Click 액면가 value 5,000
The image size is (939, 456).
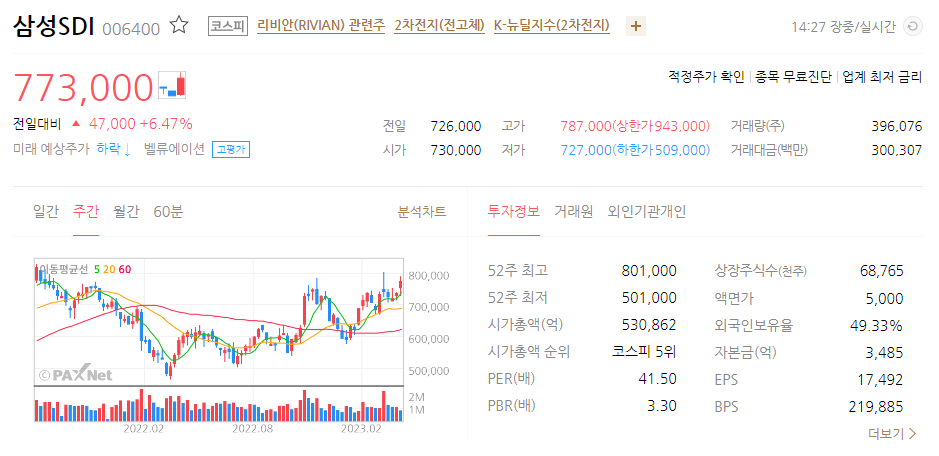(885, 298)
